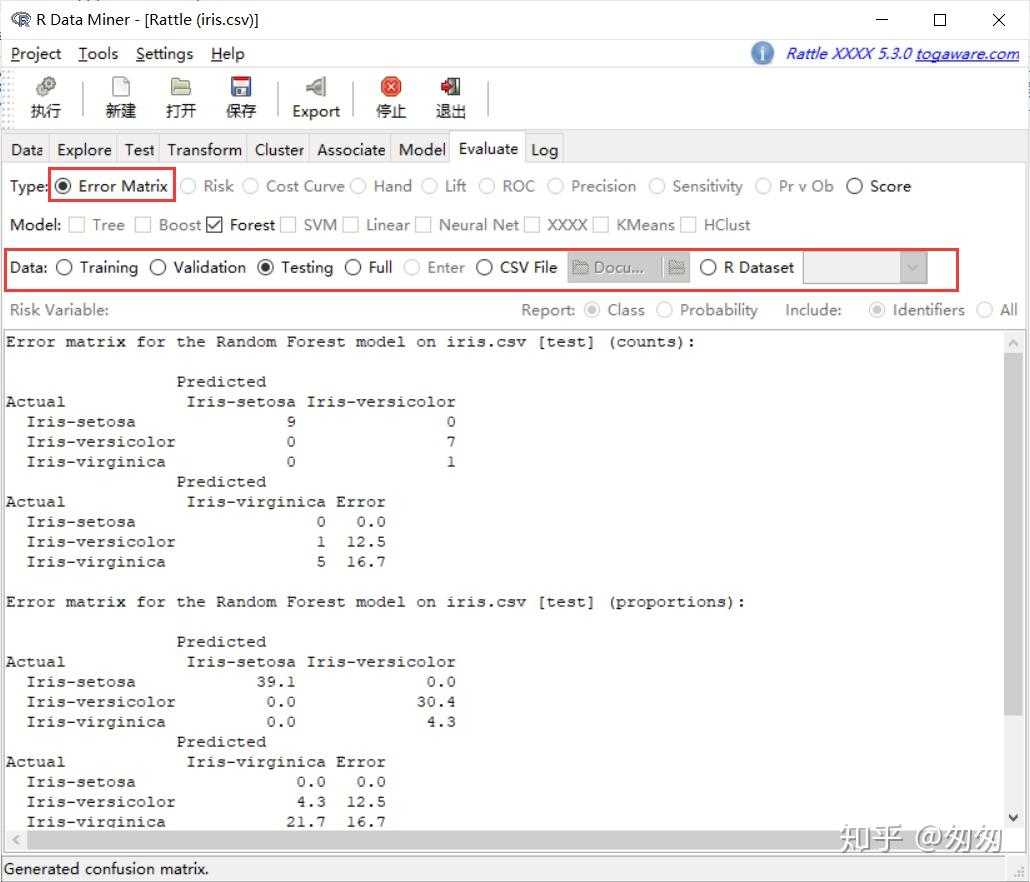Toggle the Boost model checkbox

pyautogui.click(x=143, y=225)
